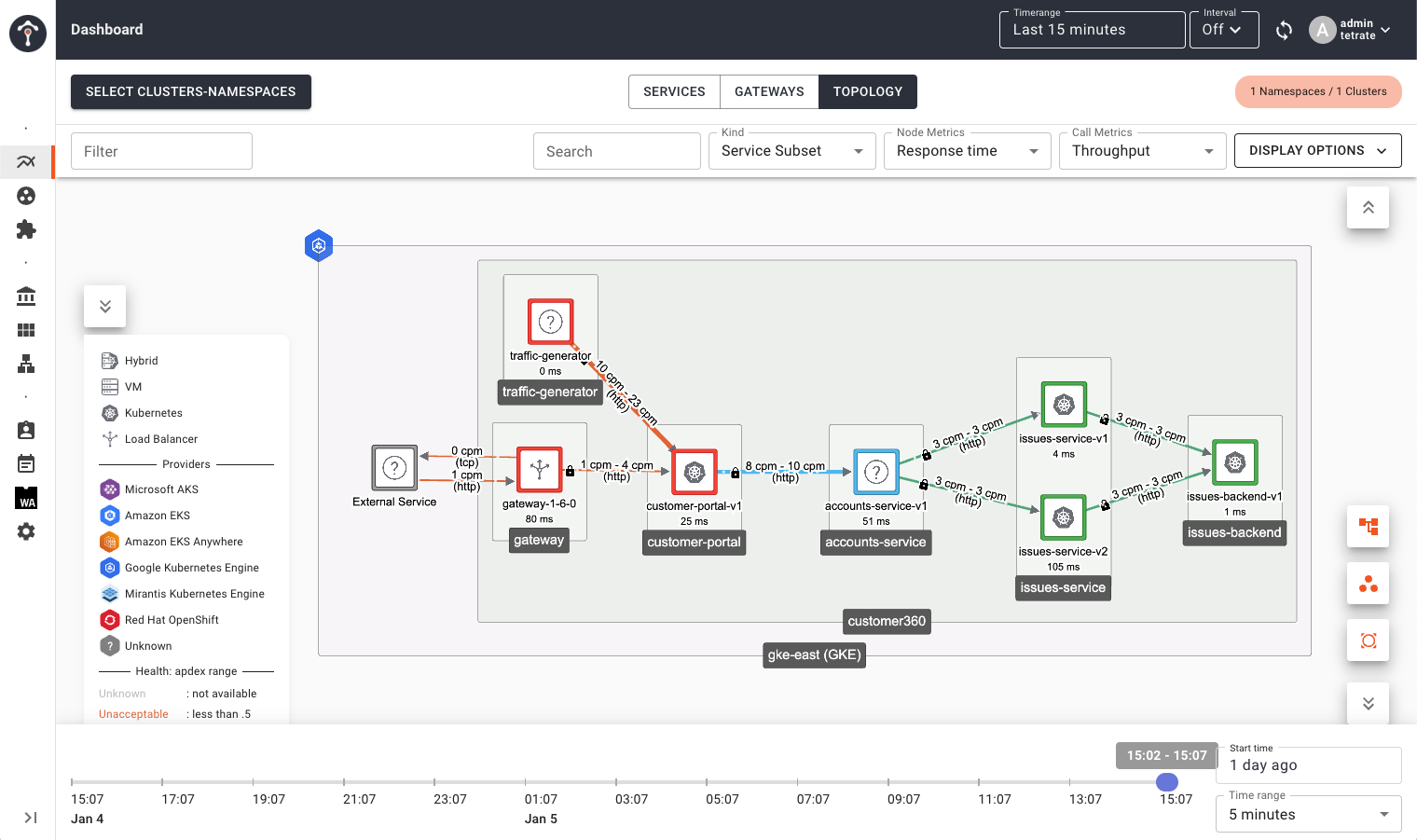Image resolution: width=1417 pixels, height=840 pixels.
Task: Open the Node Metrics Response time dropdown
Action: pyautogui.click(x=967, y=151)
